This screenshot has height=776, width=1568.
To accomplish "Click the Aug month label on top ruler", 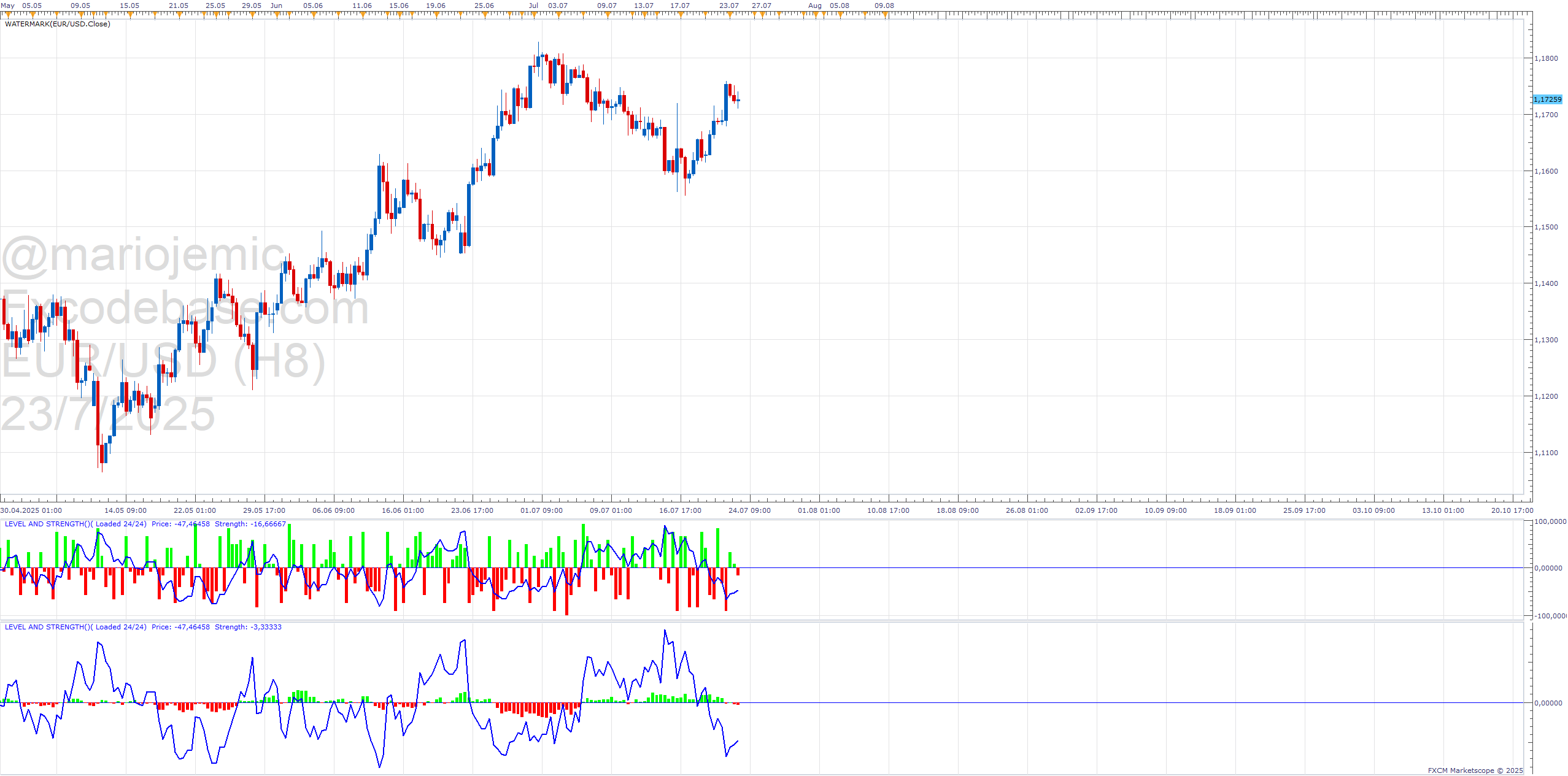I will tap(815, 6).
